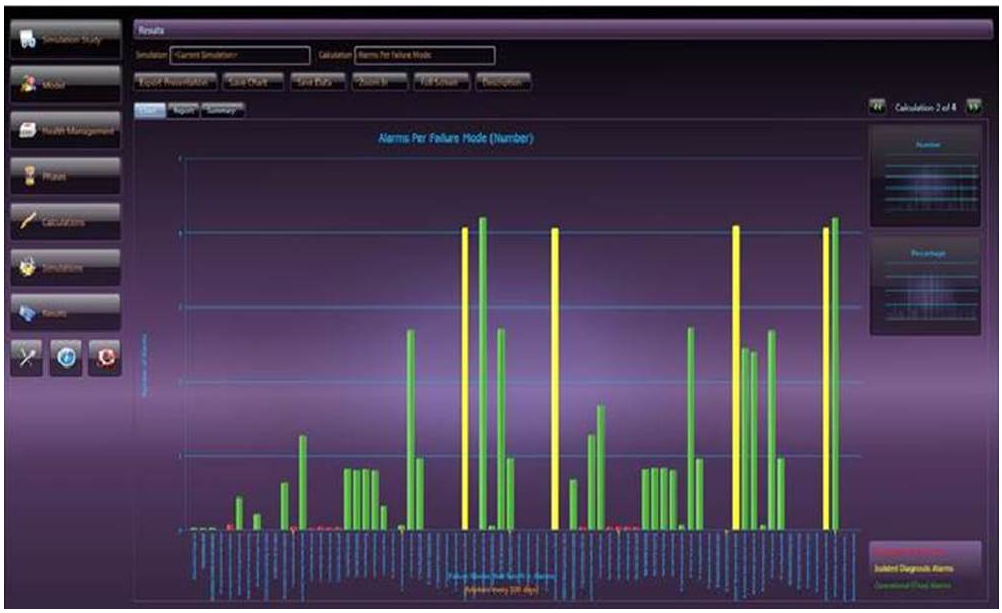
Task: Click the Export Presentation button
Action: [174, 82]
